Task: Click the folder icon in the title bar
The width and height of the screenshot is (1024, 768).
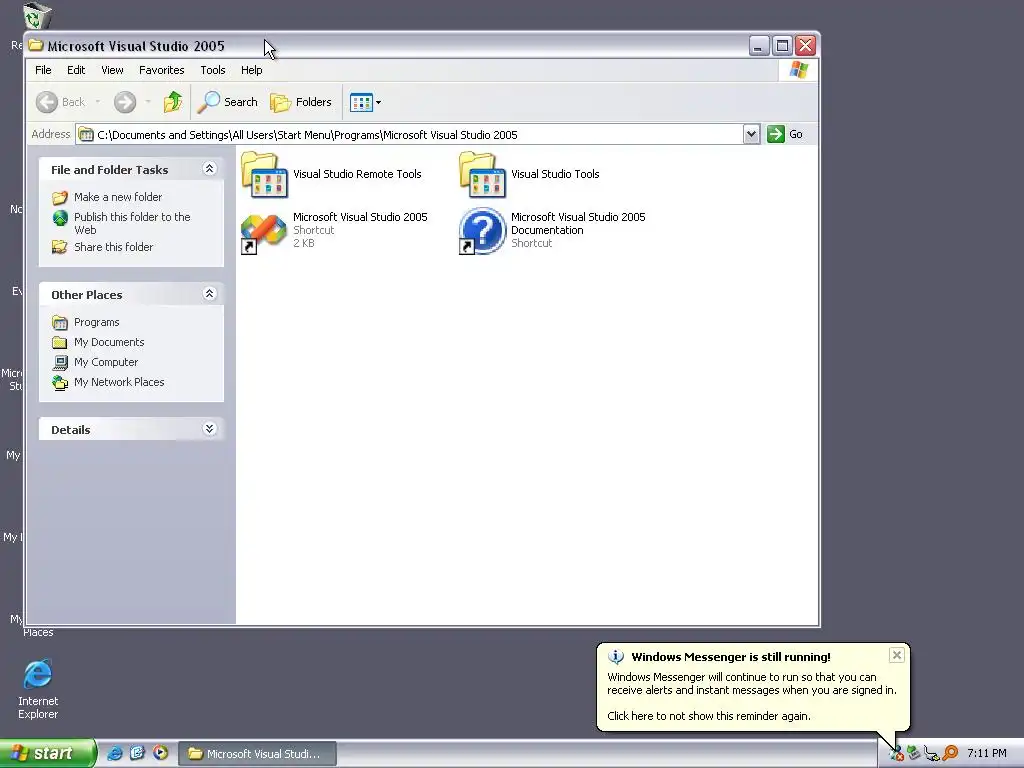Action: [x=36, y=46]
